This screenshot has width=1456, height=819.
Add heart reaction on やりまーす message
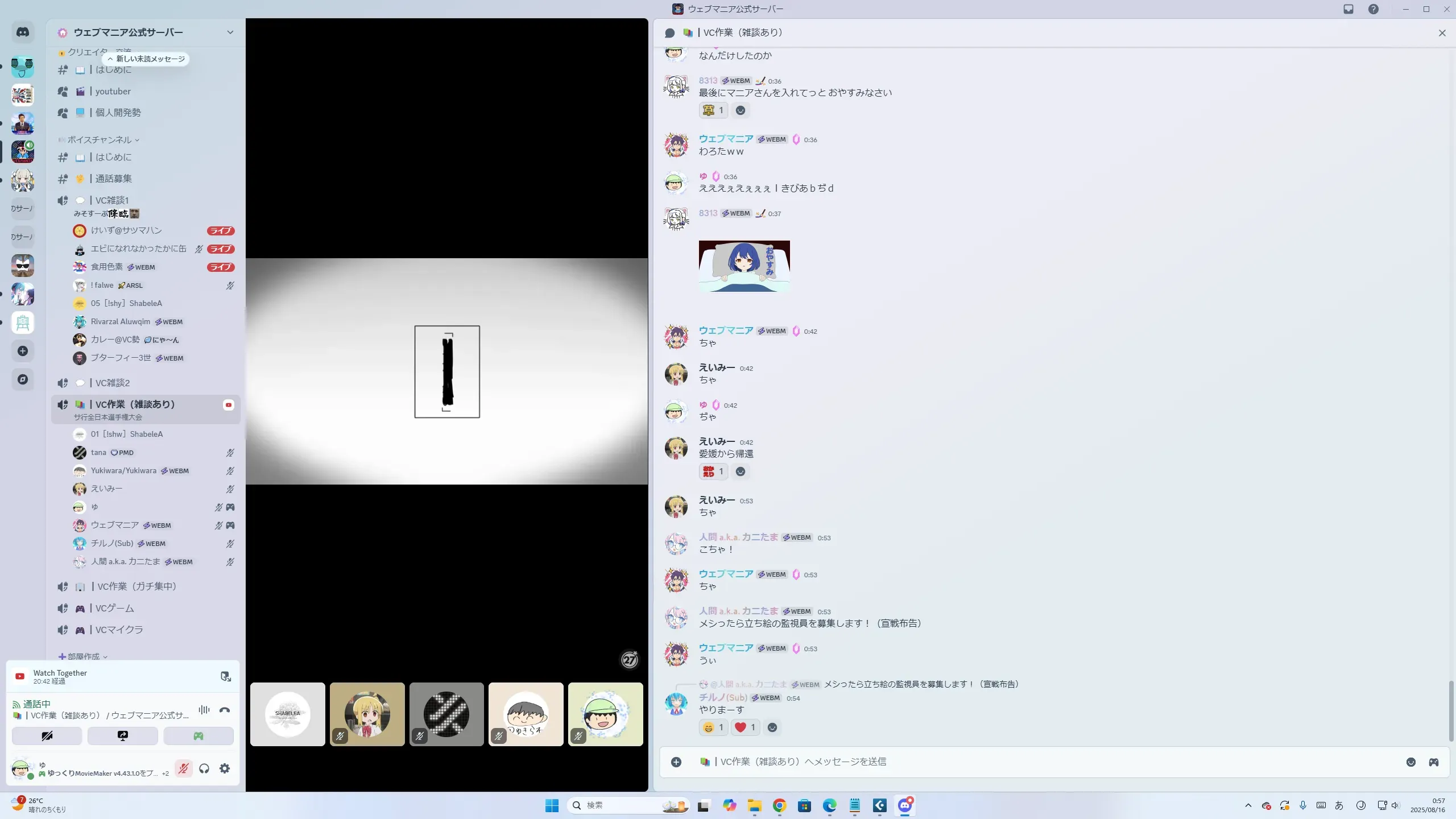[x=745, y=727]
